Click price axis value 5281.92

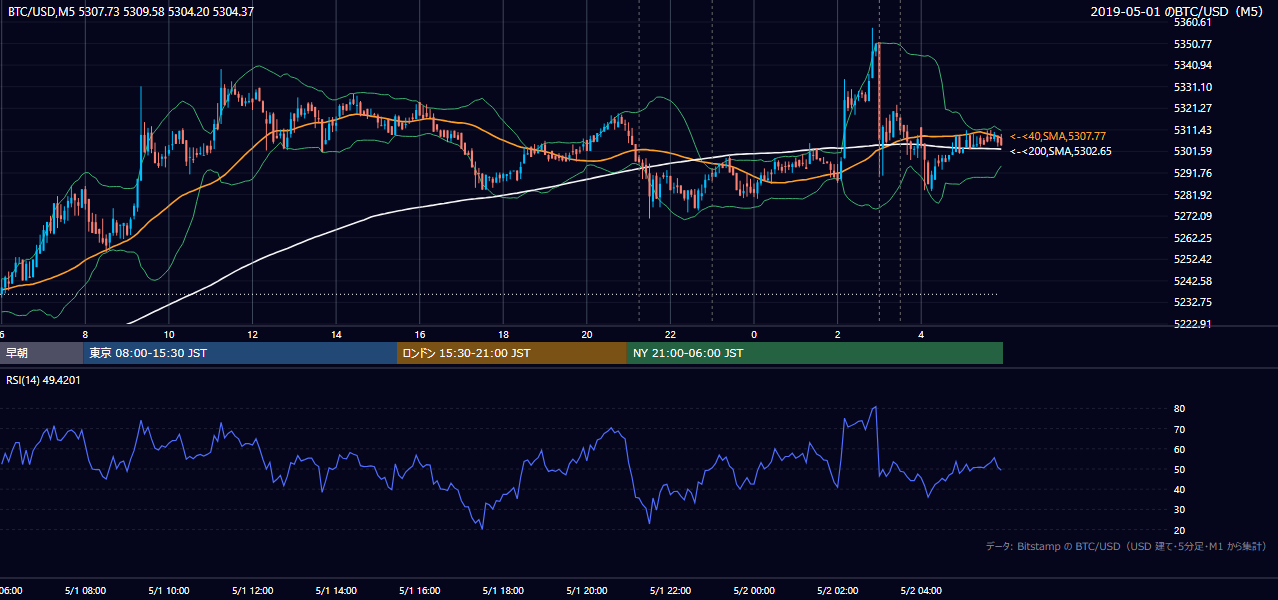1194,195
